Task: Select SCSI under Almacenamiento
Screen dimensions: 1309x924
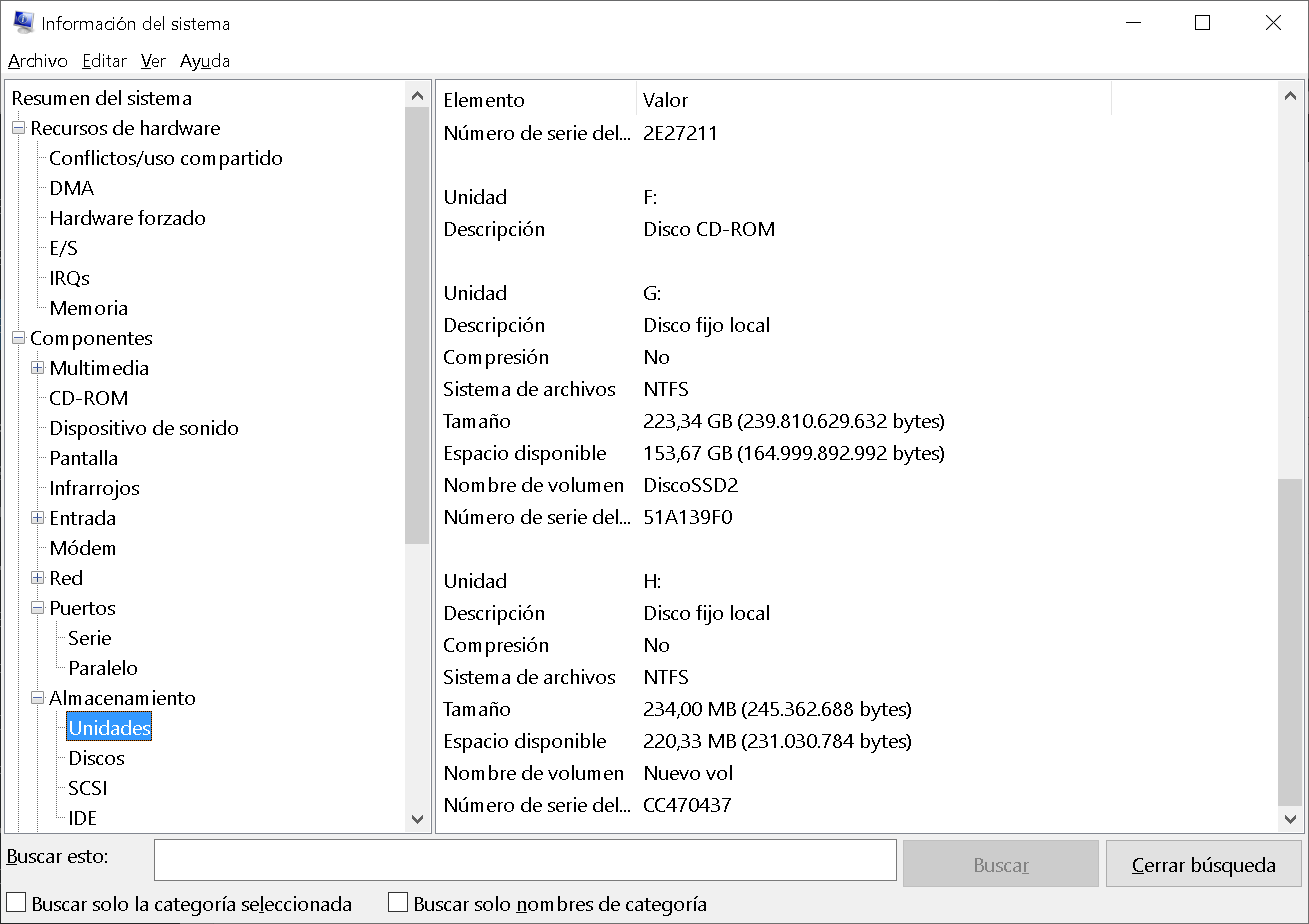Action: point(86,788)
